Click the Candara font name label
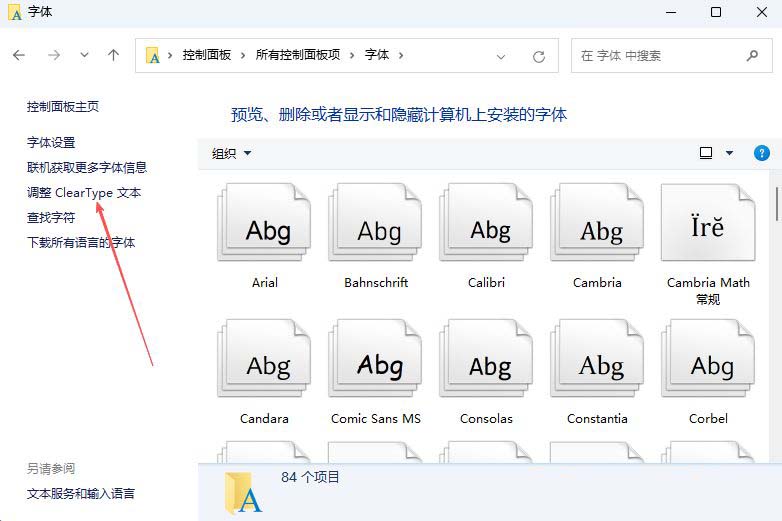 click(264, 419)
